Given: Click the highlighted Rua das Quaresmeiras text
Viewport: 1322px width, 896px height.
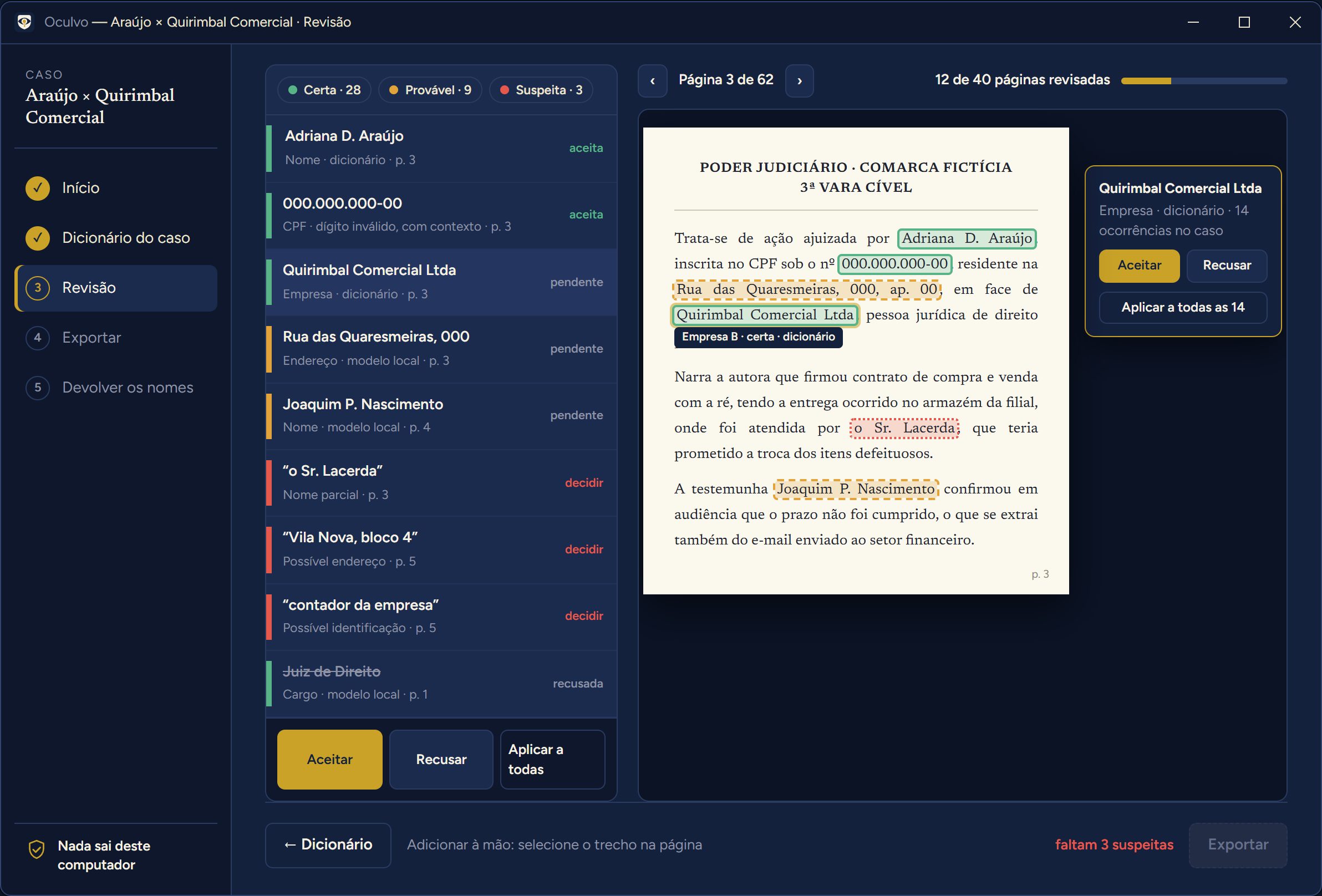Looking at the screenshot, I should [807, 289].
